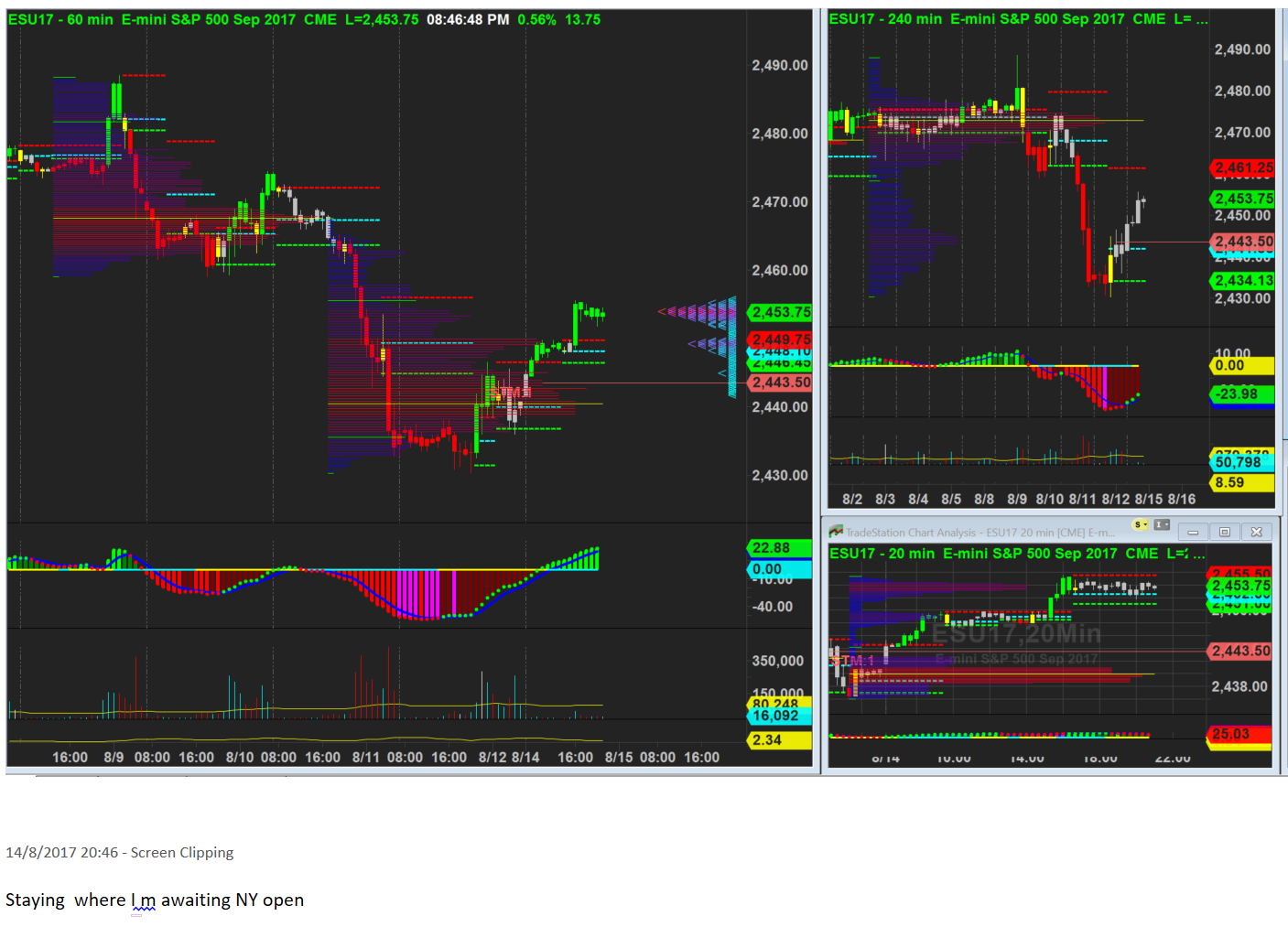
Task: Click the green 22.88 indicator marker on the 60 min chart
Action: 781,548
